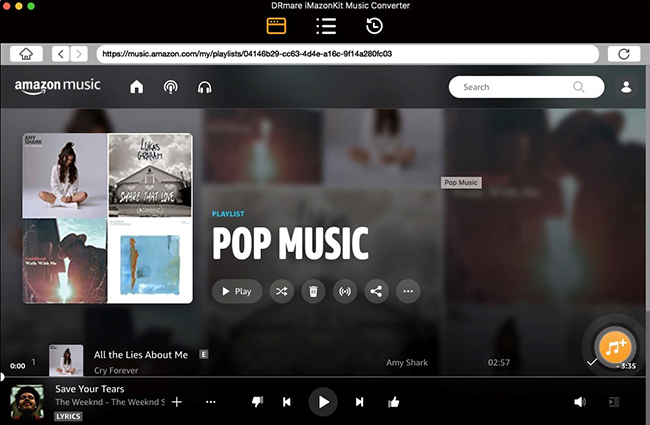
Task: Click the 02:57 track duration
Action: pos(499,362)
